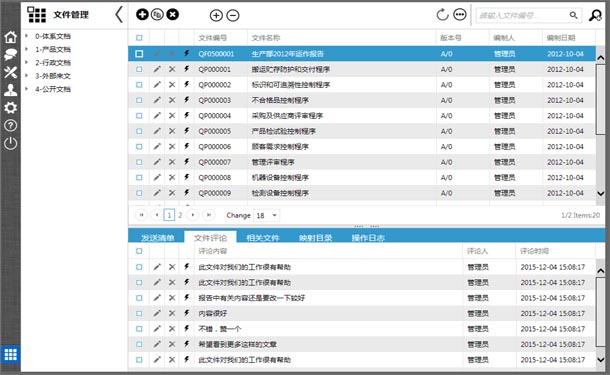
Task: Collapse the 文件管理 side panel with chevron
Action: click(x=119, y=15)
